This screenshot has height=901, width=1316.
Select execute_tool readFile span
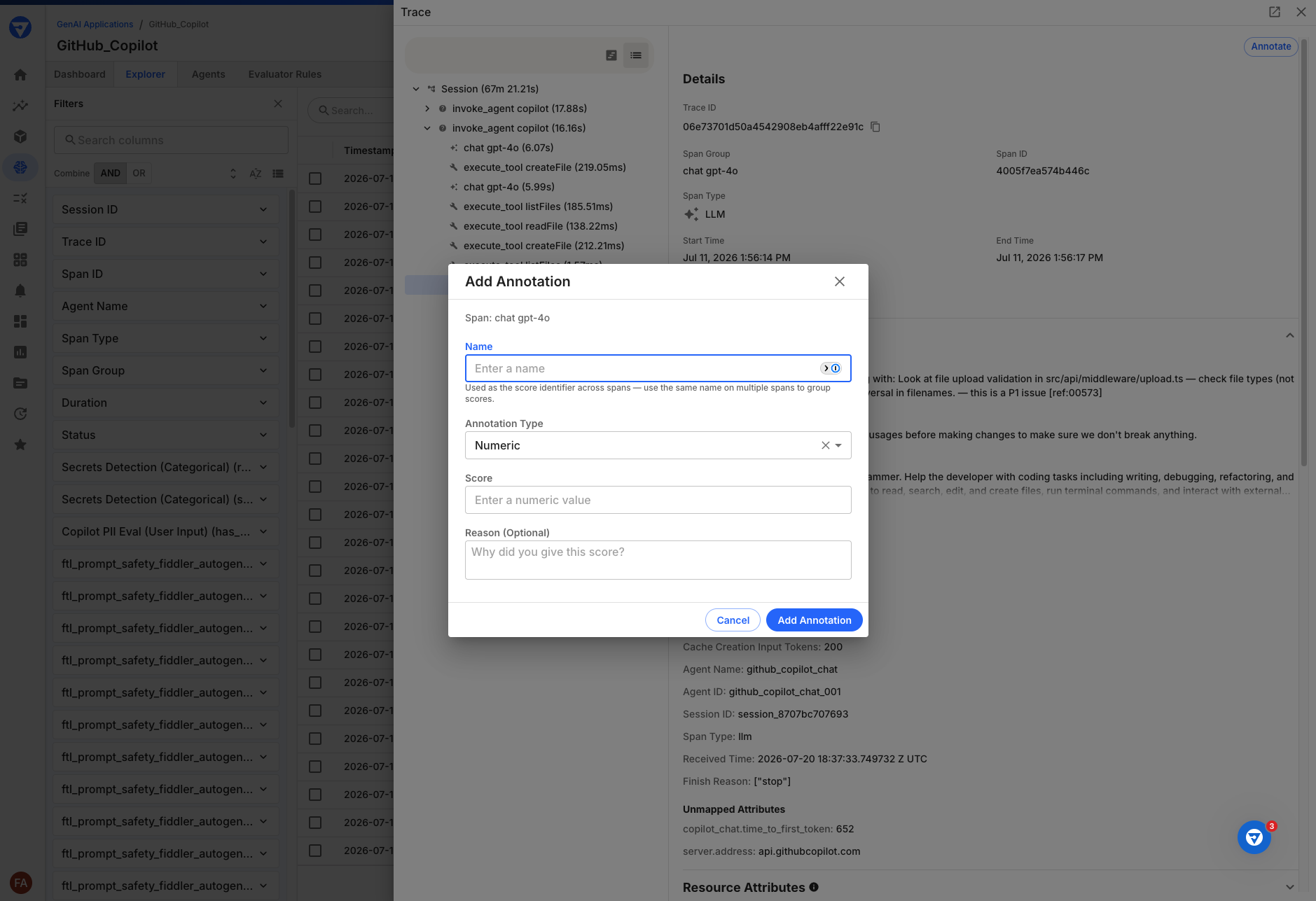pyautogui.click(x=540, y=226)
